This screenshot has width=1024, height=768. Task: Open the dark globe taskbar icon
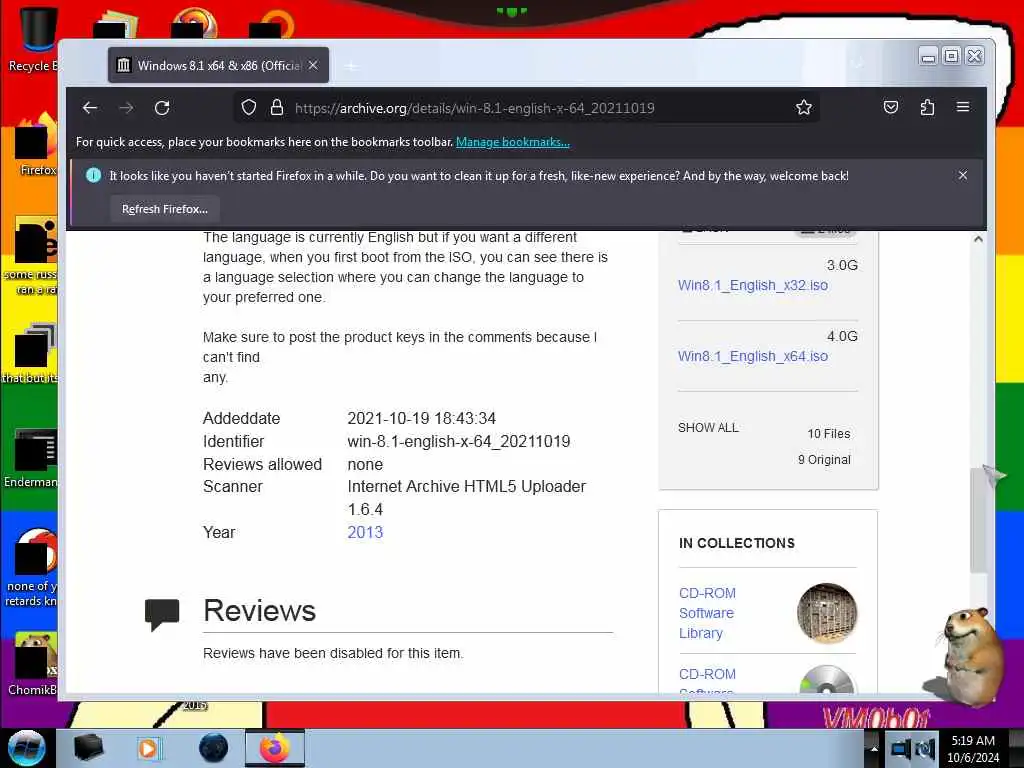click(x=214, y=748)
